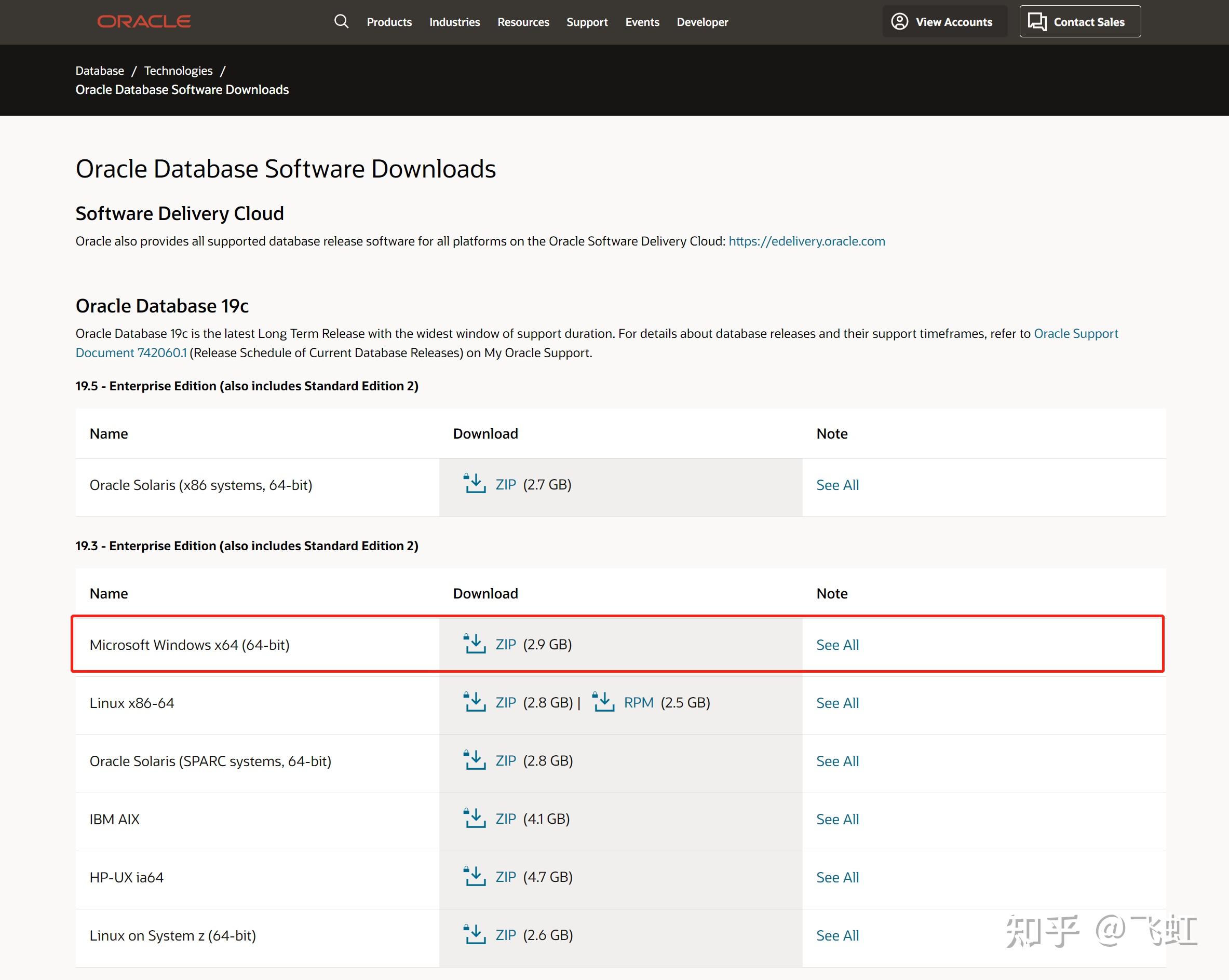1229x980 pixels.
Task: Click download icon for Microsoft Windows x64 ZIP
Action: pos(474,644)
